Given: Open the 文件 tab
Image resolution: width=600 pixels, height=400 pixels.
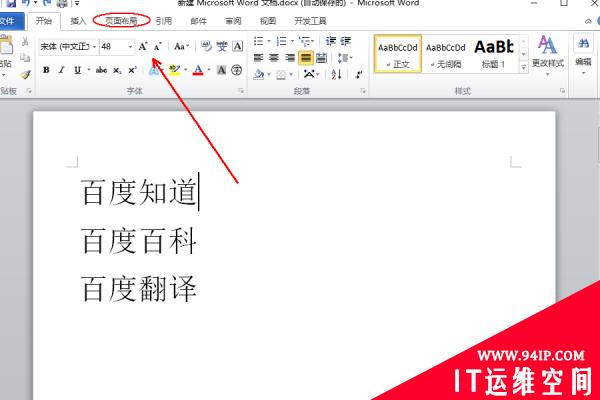Looking at the screenshot, I should click(x=8, y=21).
